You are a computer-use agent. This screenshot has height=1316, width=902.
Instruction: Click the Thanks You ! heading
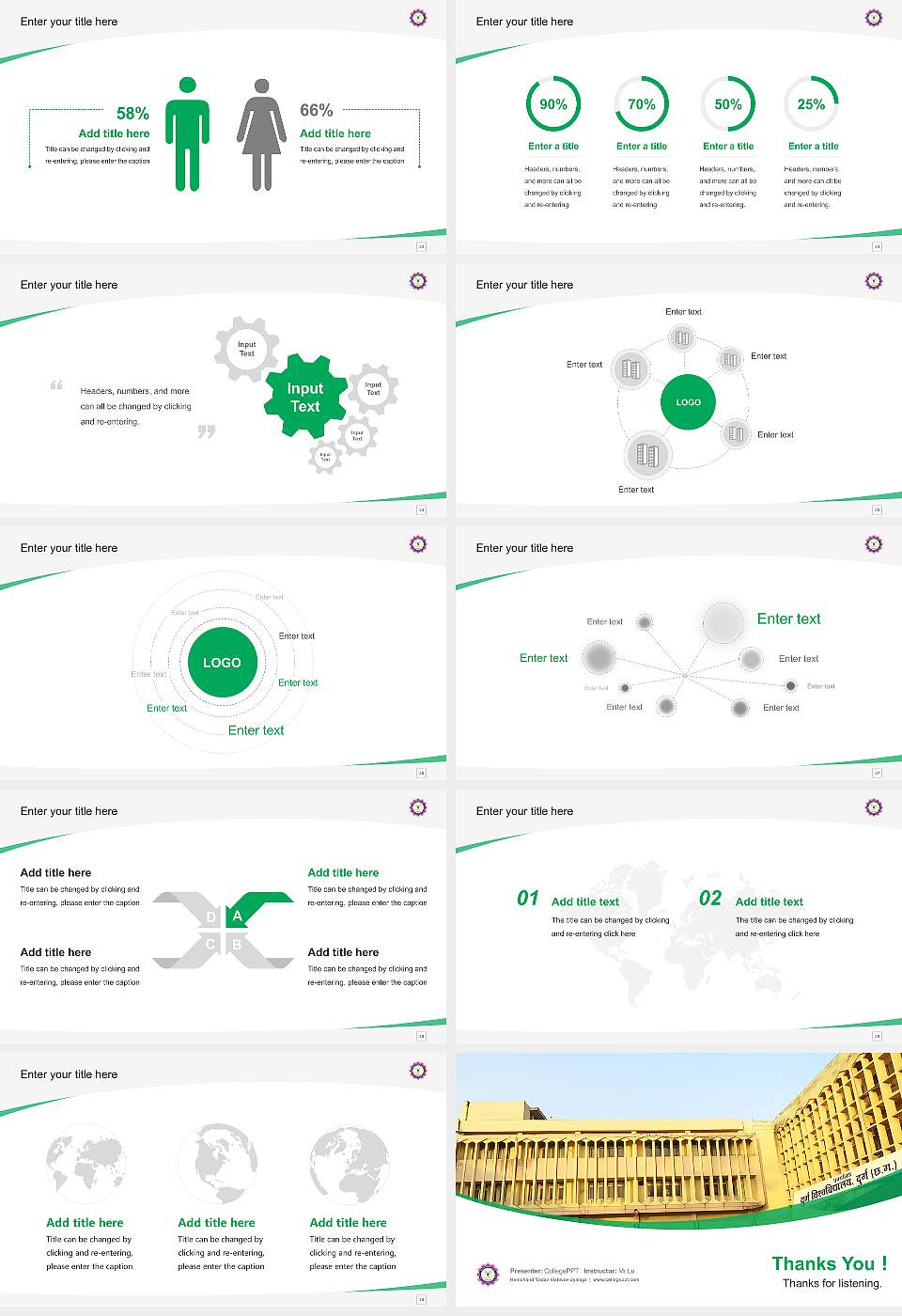click(830, 1263)
